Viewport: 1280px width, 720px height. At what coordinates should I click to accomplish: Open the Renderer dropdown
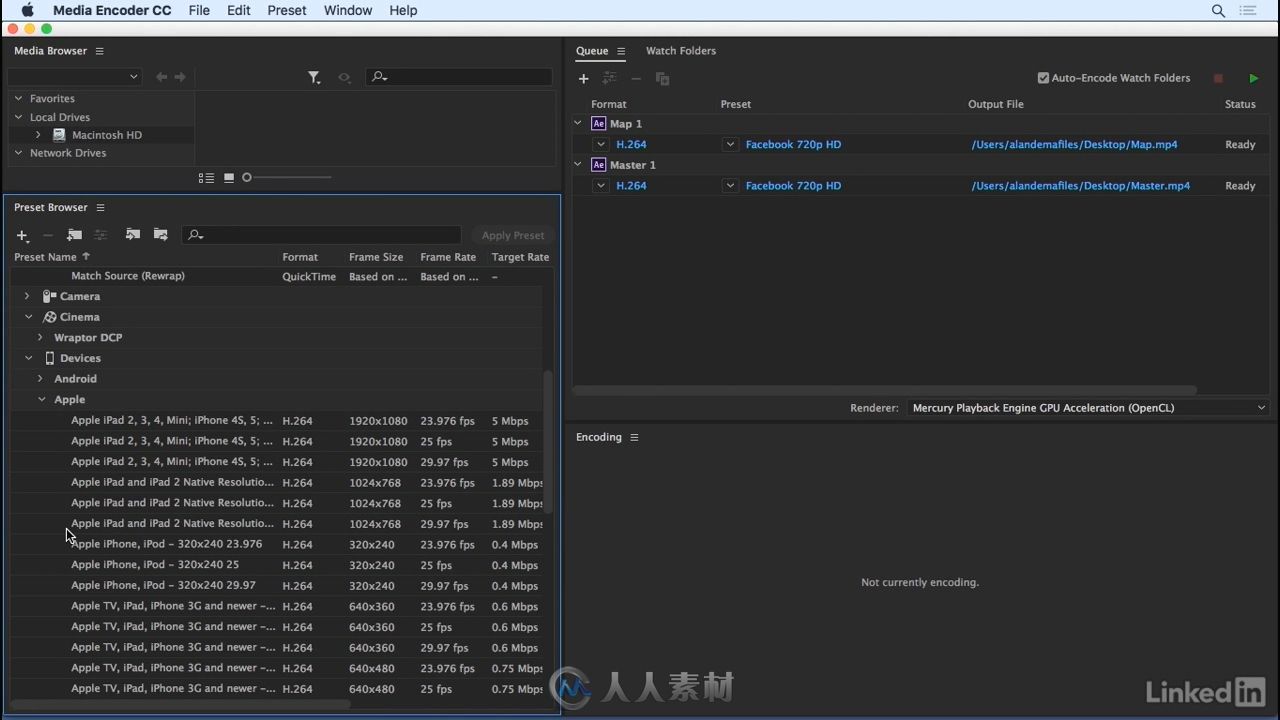[x=1089, y=408]
